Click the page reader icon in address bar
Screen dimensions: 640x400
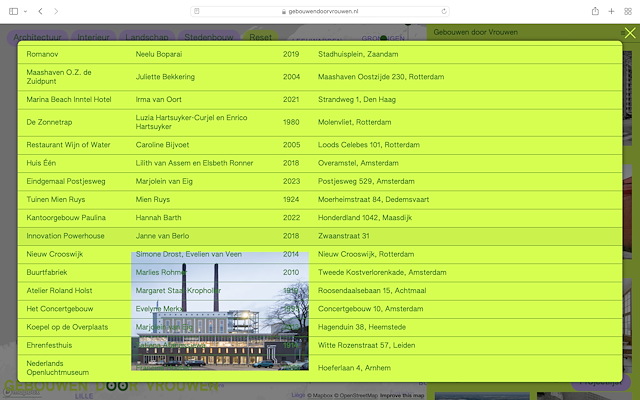click(199, 11)
